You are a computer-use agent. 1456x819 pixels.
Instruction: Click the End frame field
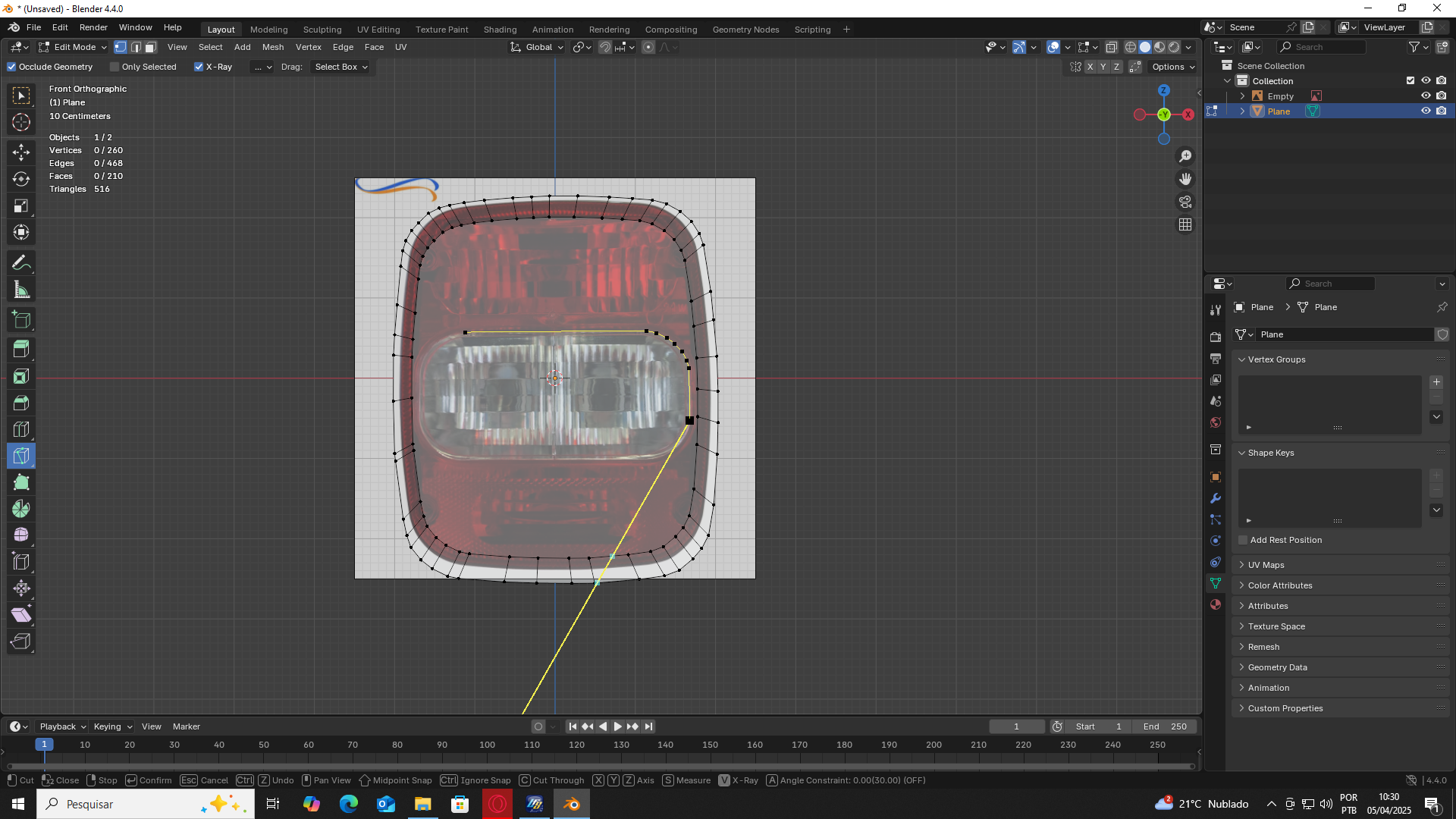click(x=1165, y=726)
